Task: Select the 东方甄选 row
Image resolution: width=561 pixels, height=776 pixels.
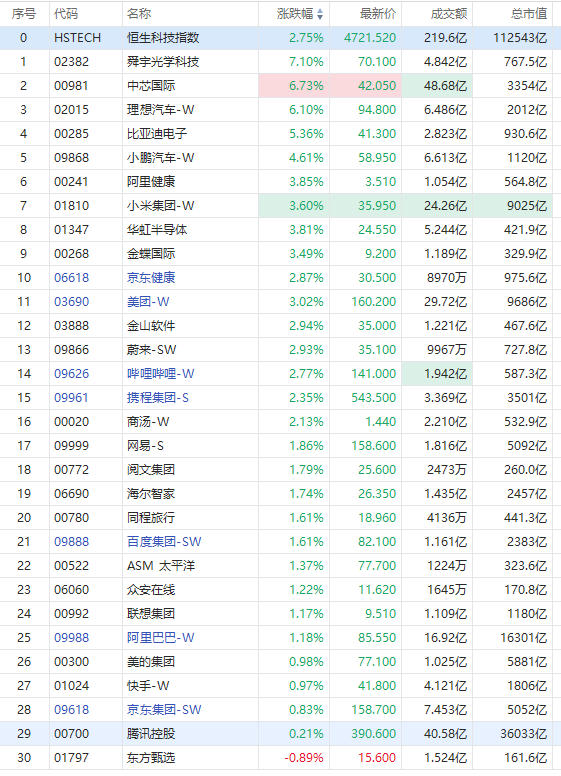Action: pos(276,758)
